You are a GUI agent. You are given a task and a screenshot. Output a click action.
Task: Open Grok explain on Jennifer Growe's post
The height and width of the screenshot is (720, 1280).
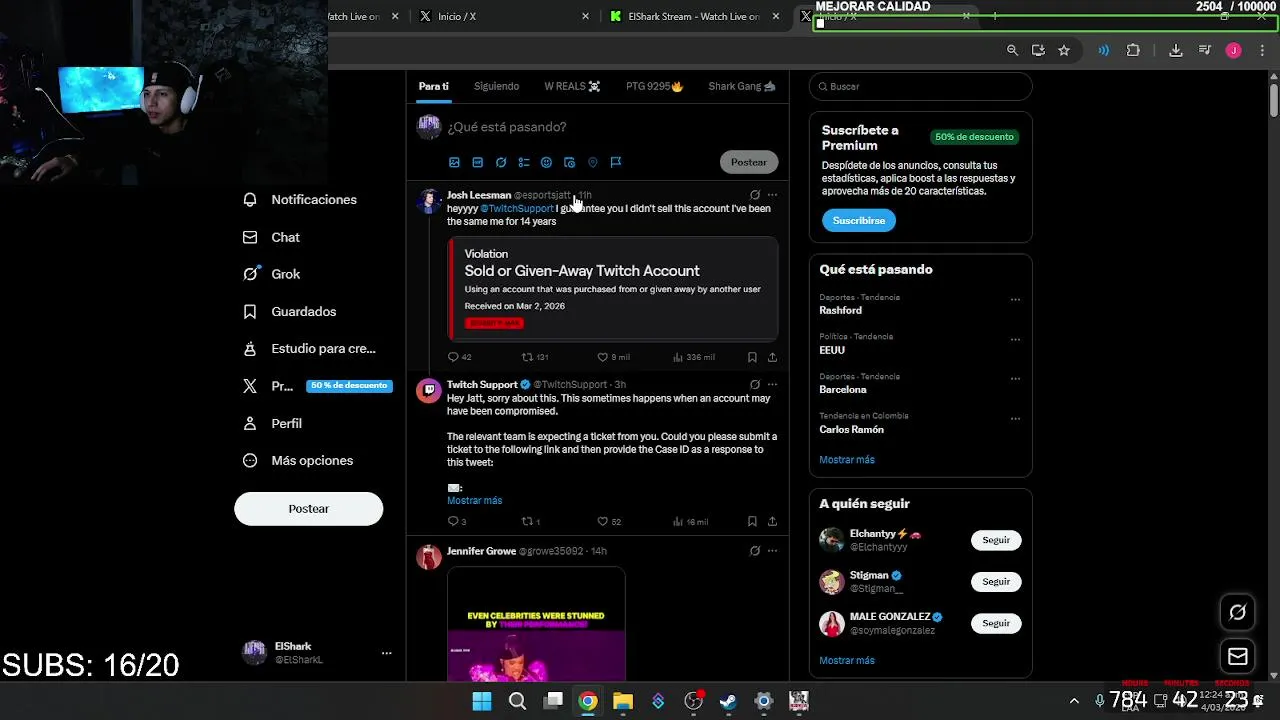tap(755, 551)
